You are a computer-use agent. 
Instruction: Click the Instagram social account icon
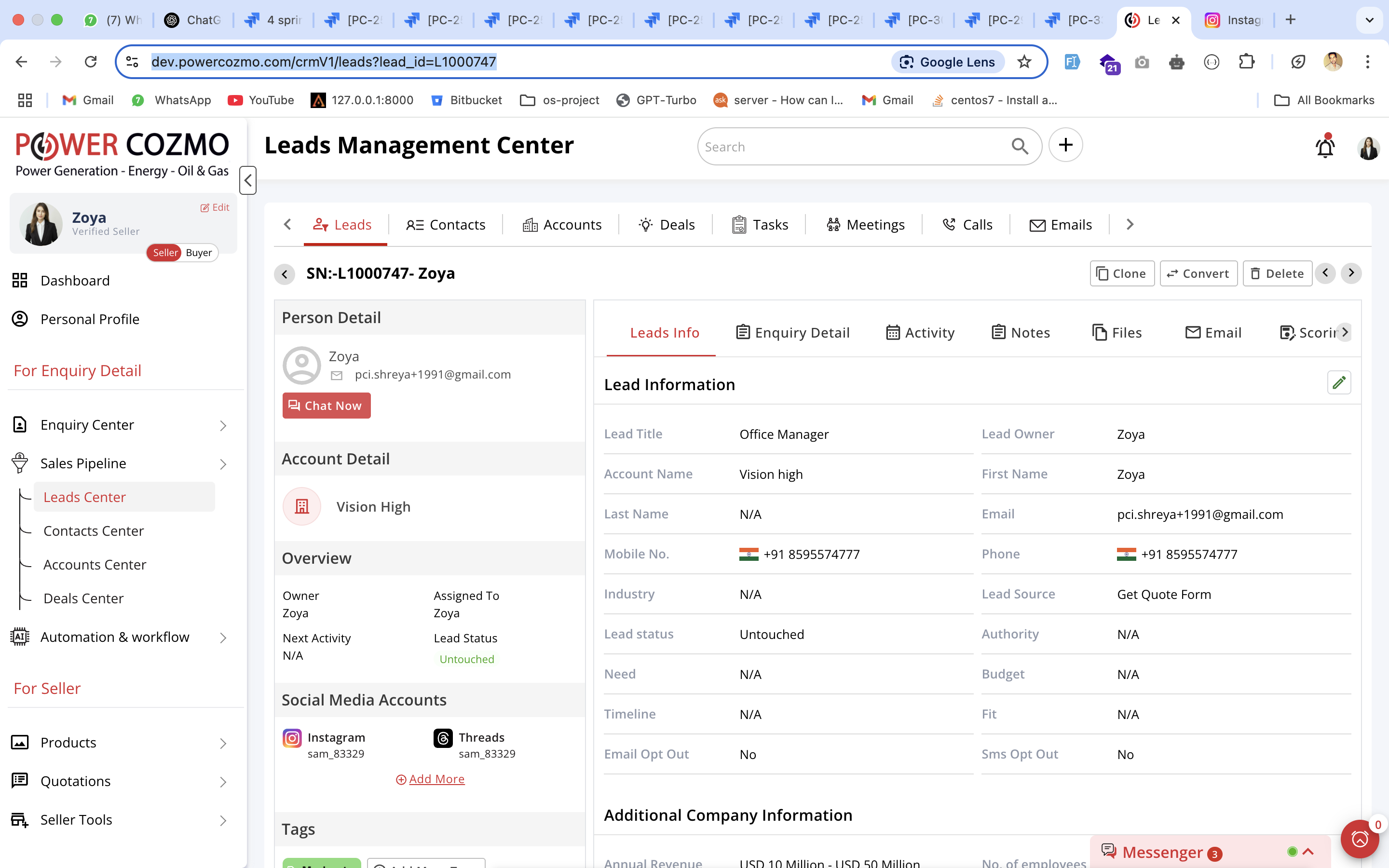292,738
